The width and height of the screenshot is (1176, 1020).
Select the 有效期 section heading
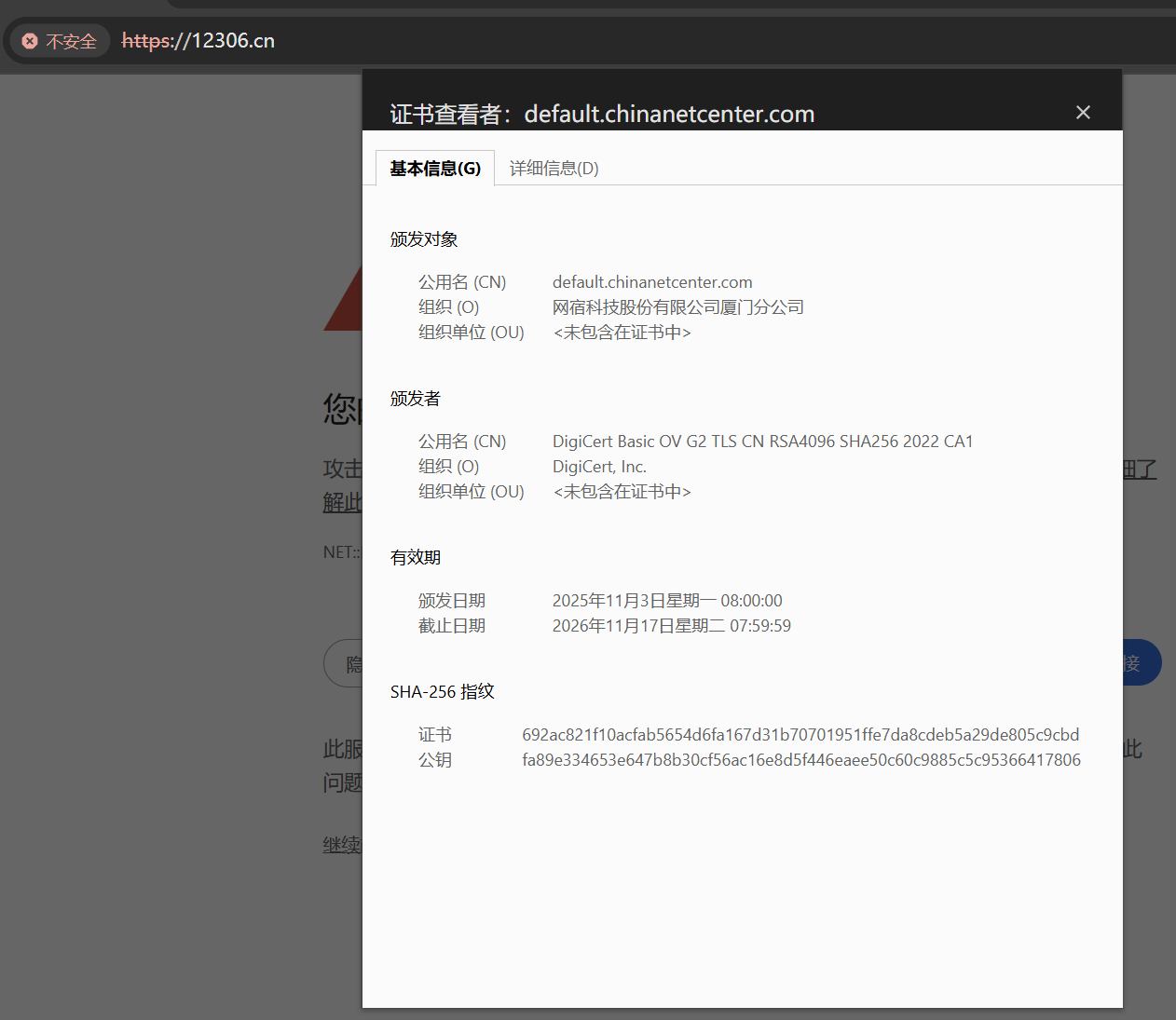(x=416, y=558)
